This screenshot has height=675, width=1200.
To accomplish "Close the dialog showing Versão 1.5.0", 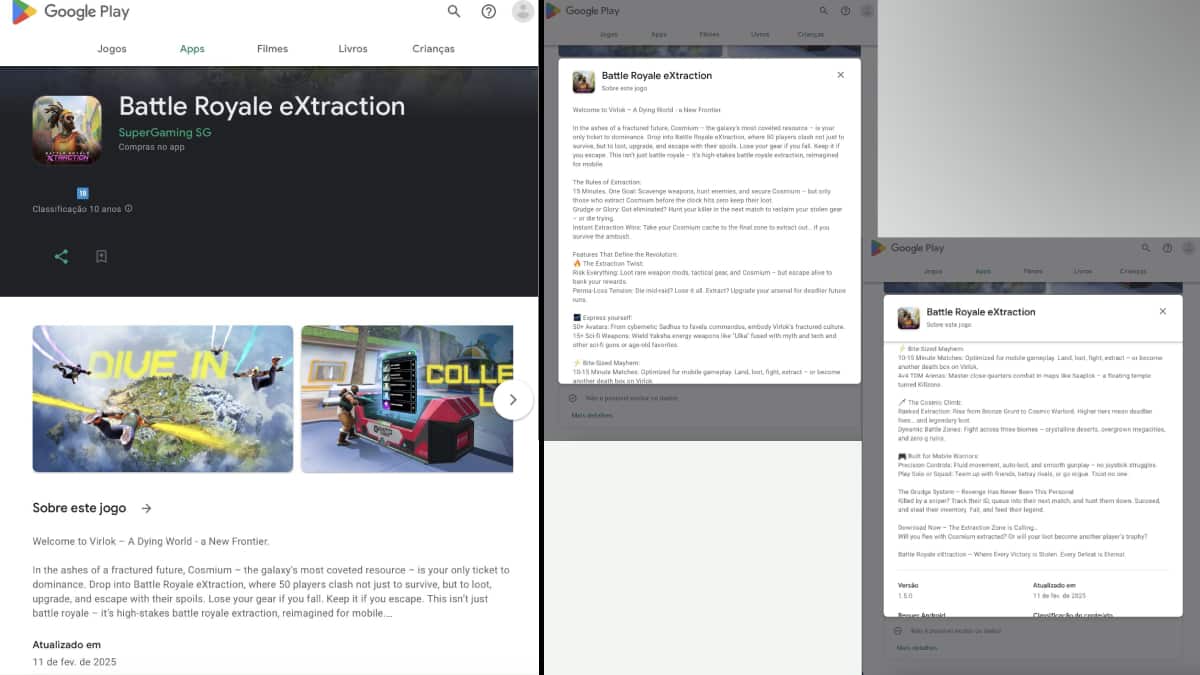I will (1162, 312).
